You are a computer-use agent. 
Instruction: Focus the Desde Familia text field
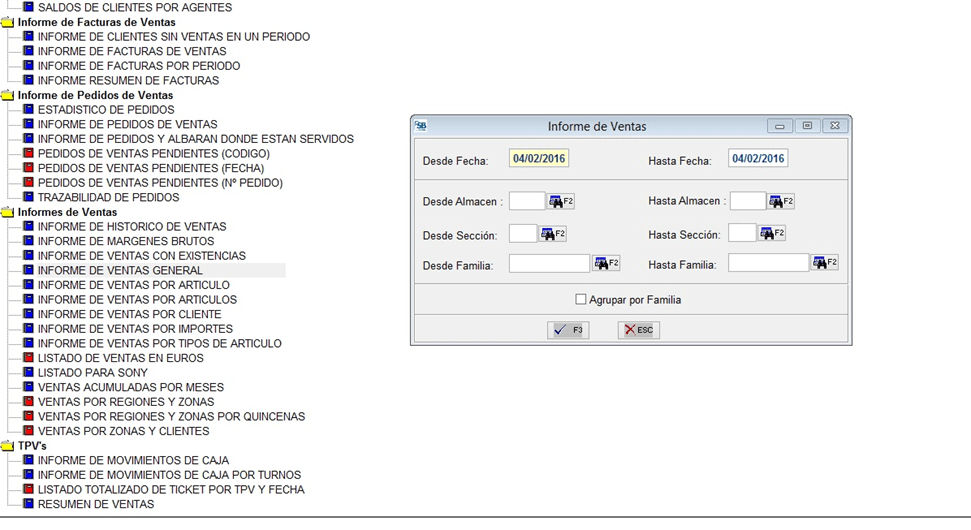(549, 264)
